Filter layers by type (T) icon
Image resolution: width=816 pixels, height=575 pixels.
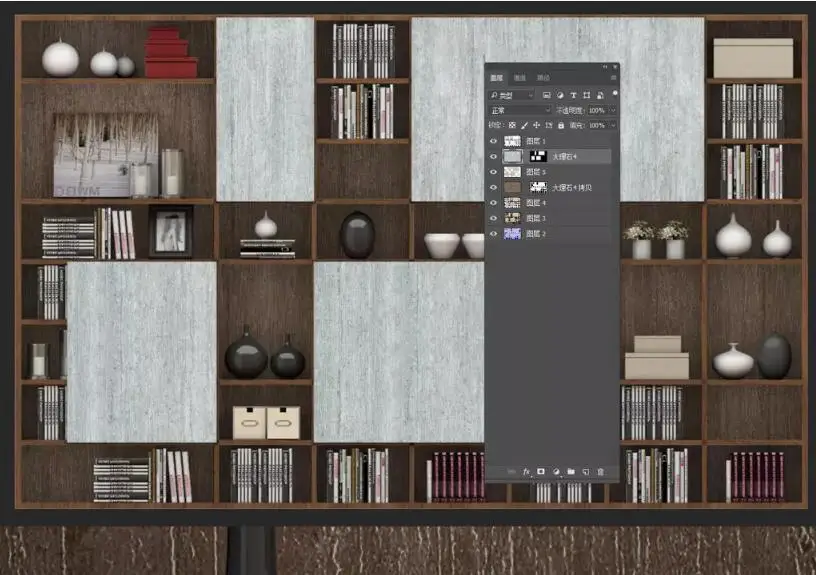[x=573, y=95]
